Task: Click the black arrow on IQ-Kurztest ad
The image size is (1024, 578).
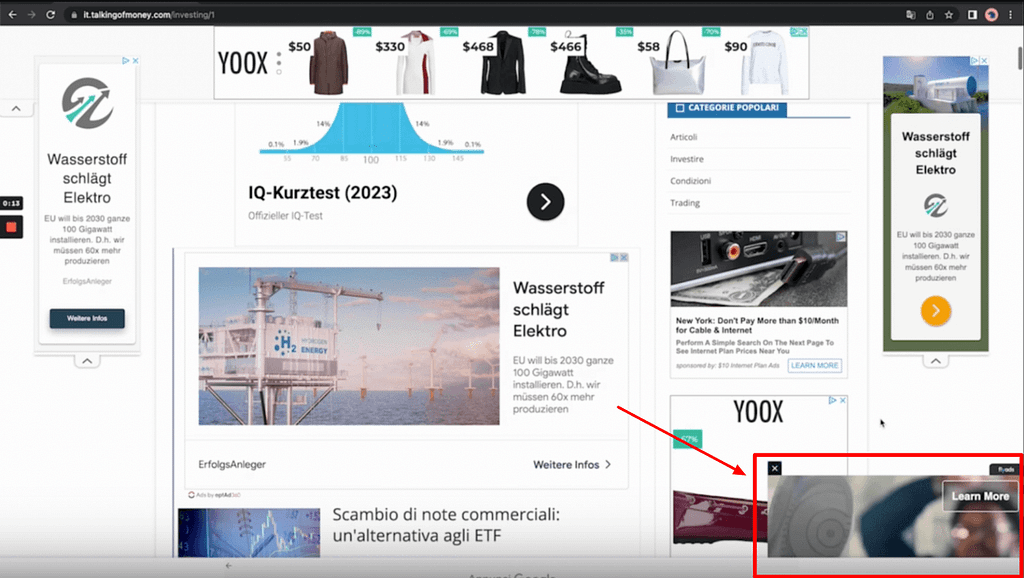Action: tap(545, 202)
